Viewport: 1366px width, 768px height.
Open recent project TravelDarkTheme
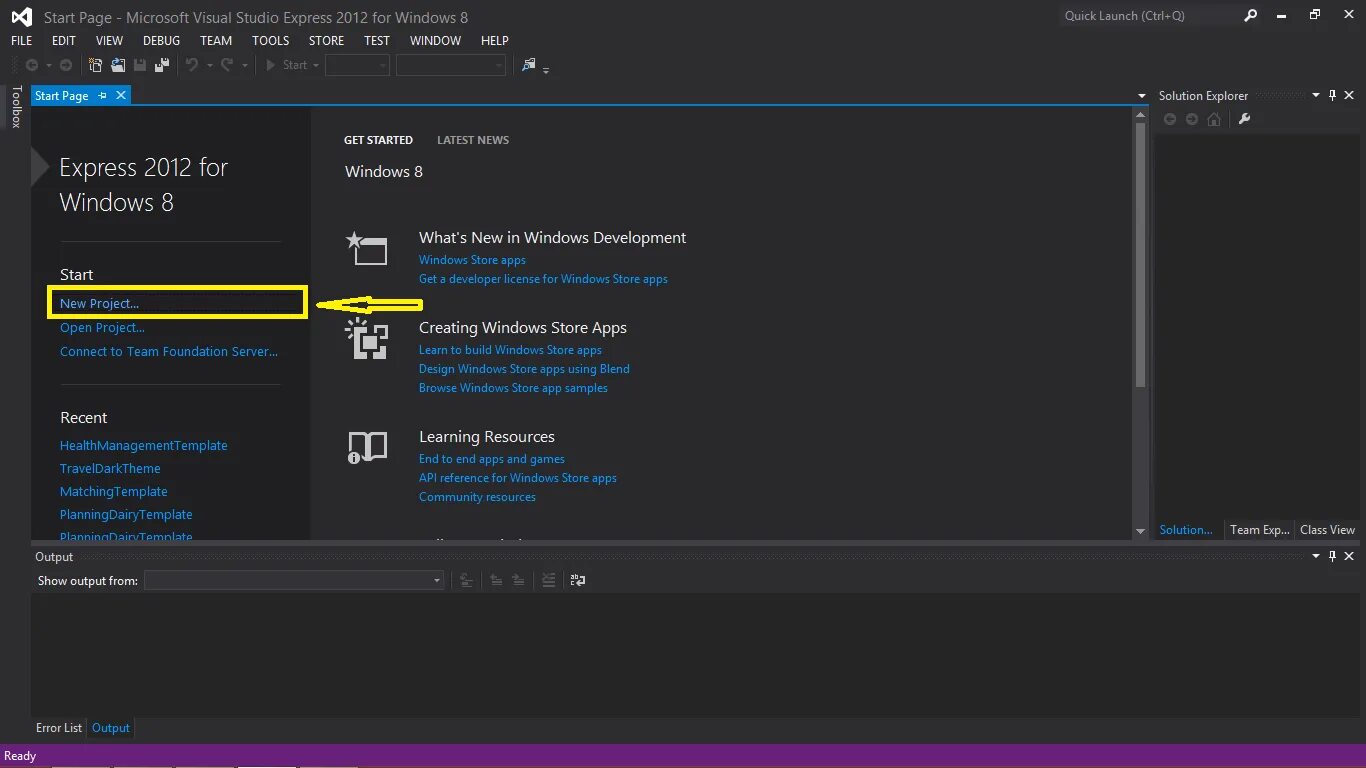[110, 468]
